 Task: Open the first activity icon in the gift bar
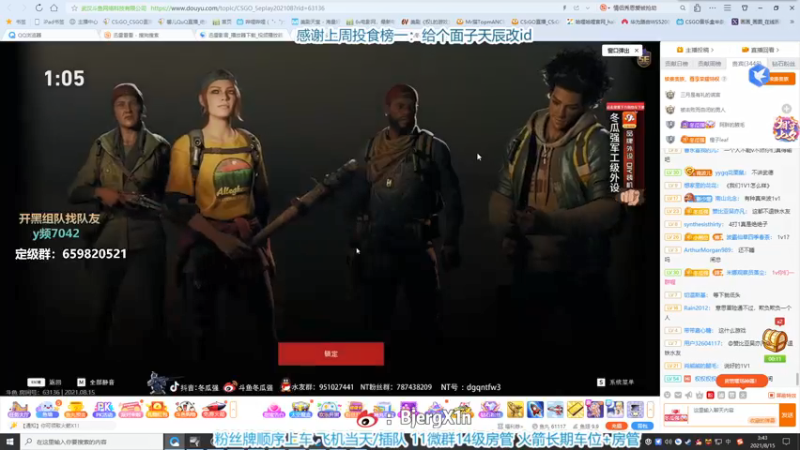[x=19, y=410]
